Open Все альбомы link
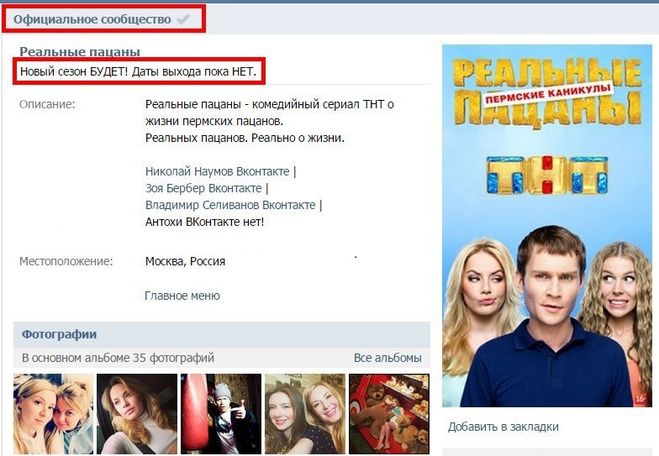The width and height of the screenshot is (659, 456). pos(387,358)
